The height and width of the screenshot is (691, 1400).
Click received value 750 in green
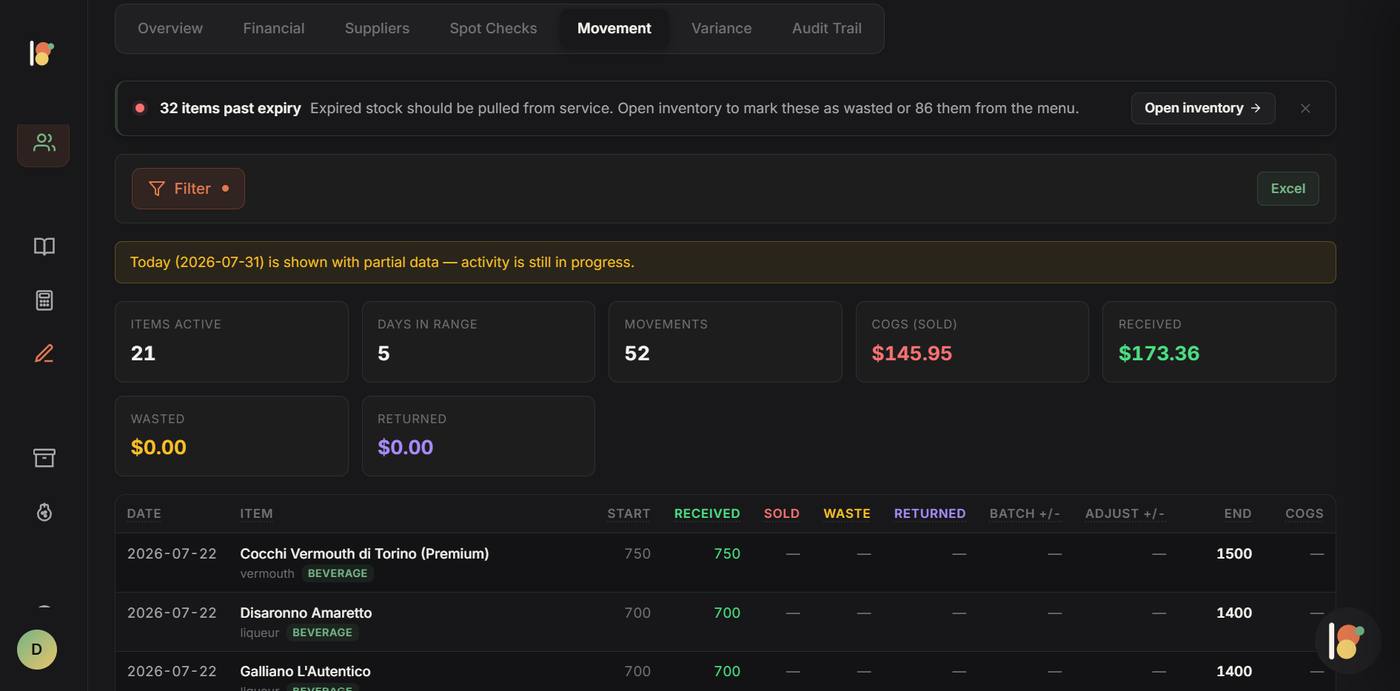(x=727, y=554)
